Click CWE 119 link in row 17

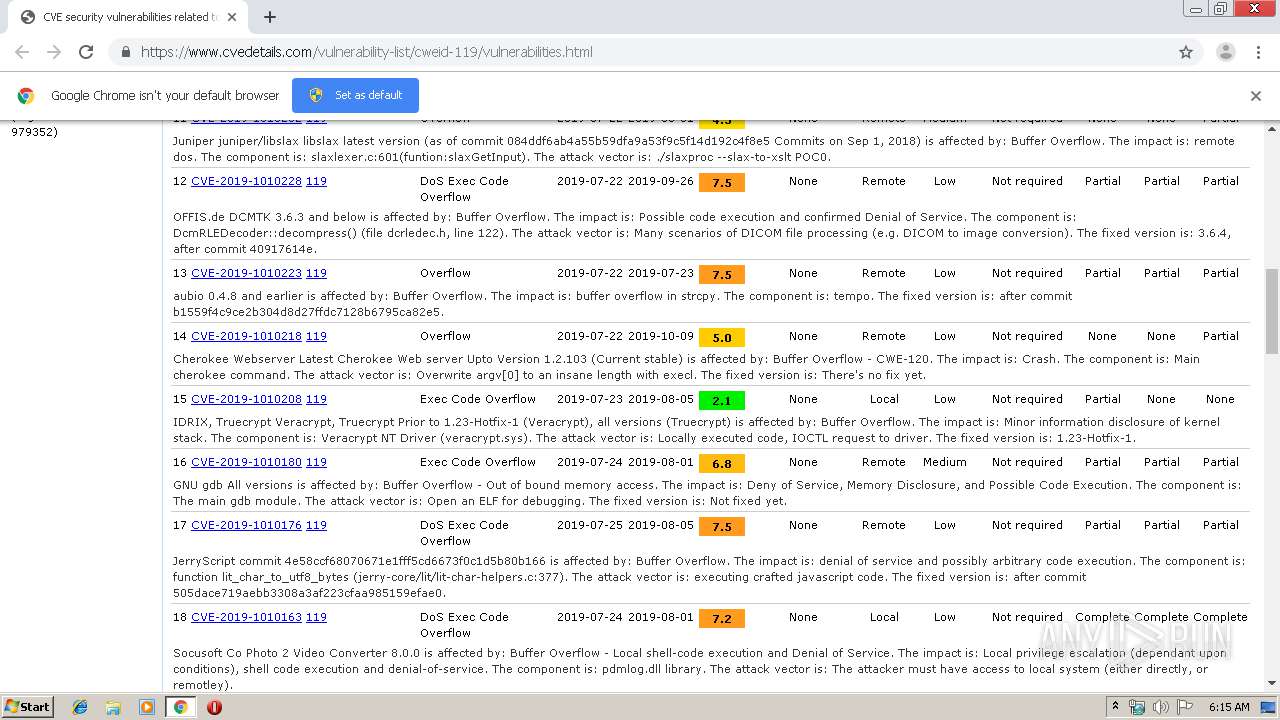click(x=316, y=525)
